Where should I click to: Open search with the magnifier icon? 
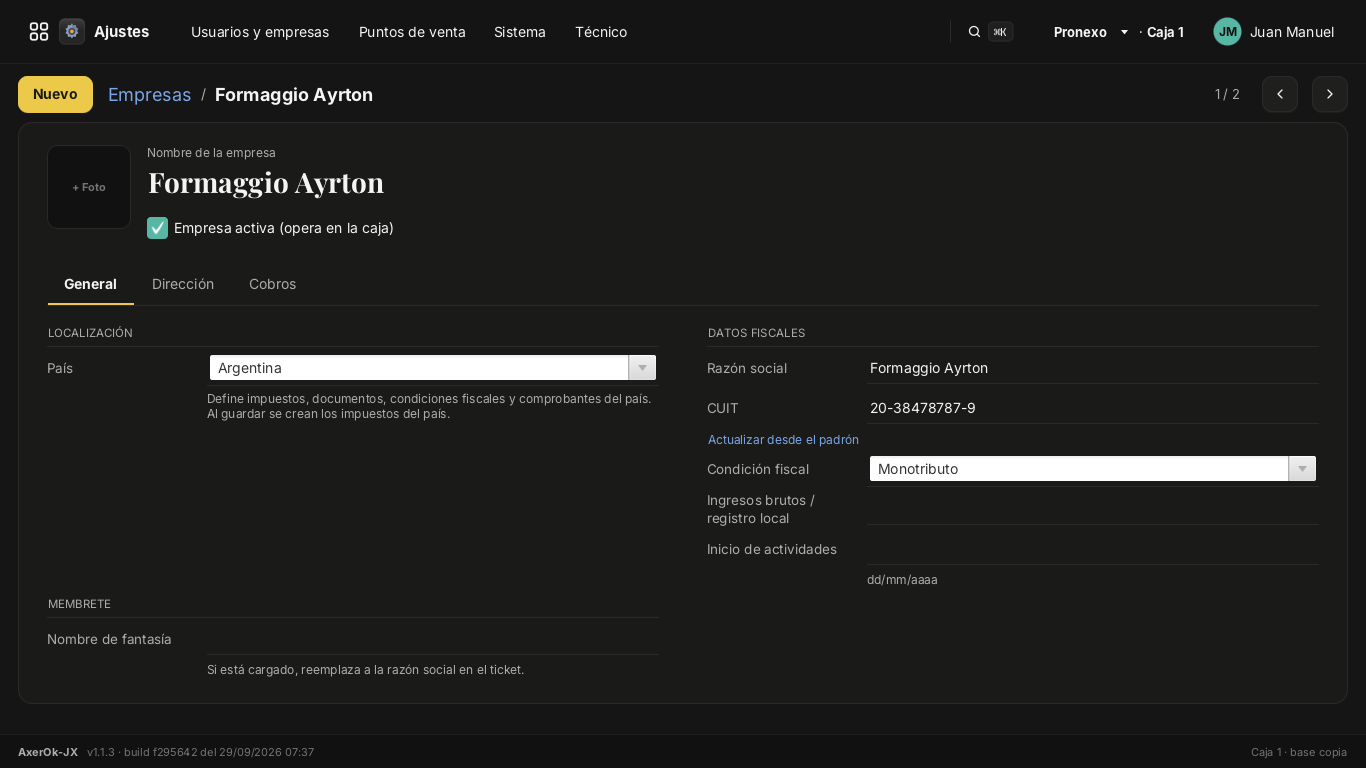pos(974,32)
